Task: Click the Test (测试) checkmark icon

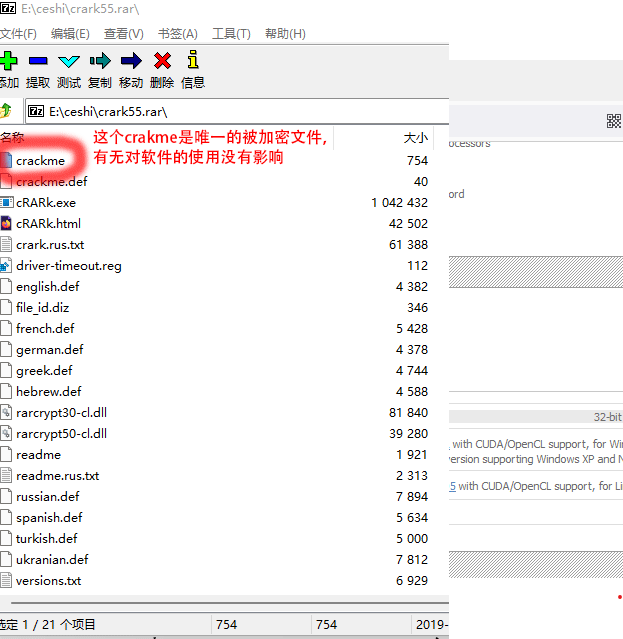Action: tap(69, 61)
